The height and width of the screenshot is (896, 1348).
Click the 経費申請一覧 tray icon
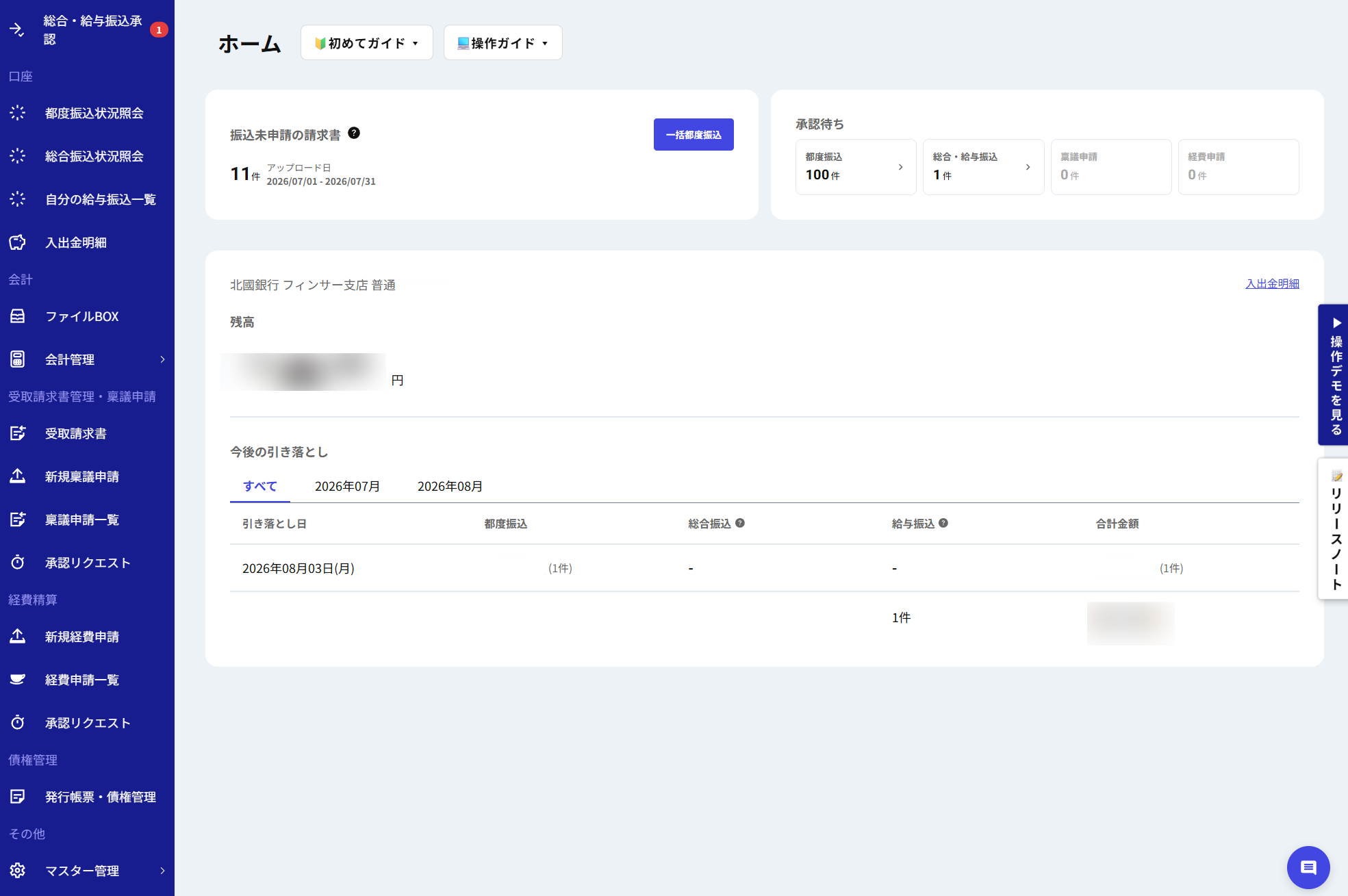point(17,680)
